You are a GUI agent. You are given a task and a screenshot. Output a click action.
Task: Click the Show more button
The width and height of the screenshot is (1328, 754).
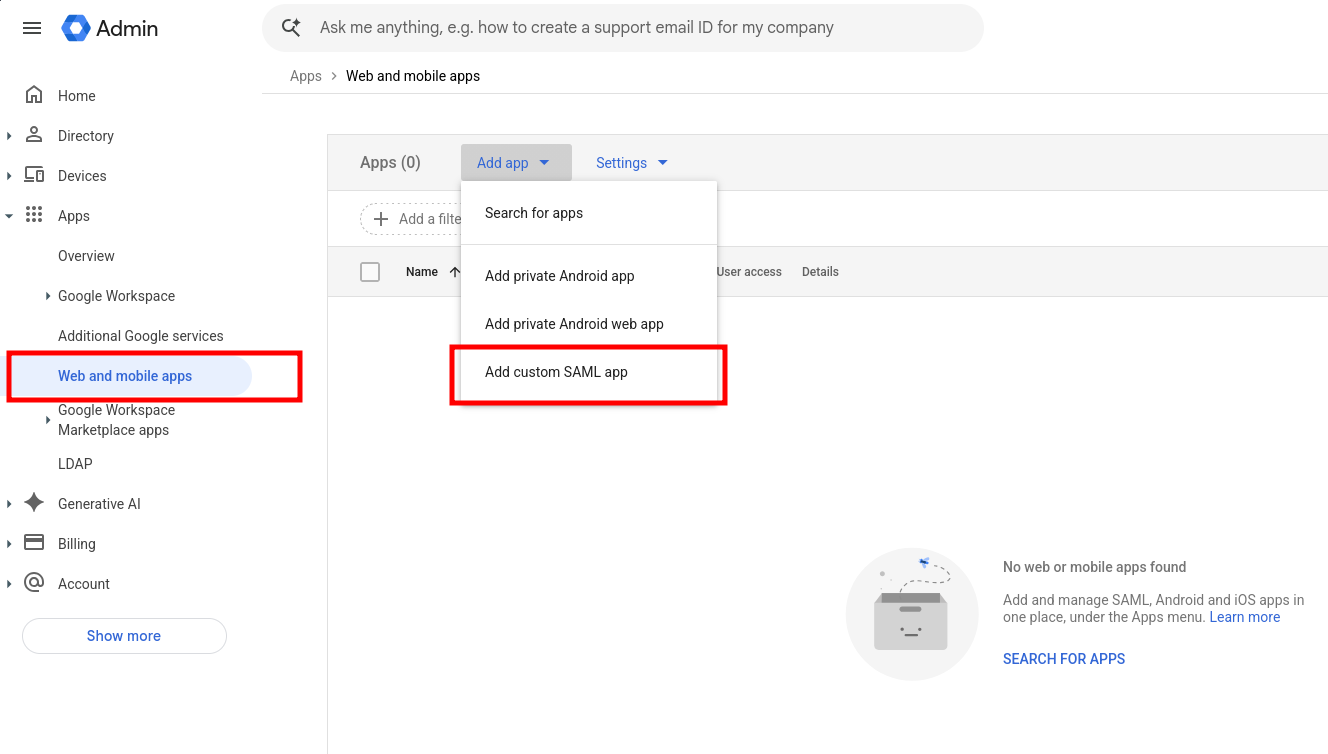point(124,636)
